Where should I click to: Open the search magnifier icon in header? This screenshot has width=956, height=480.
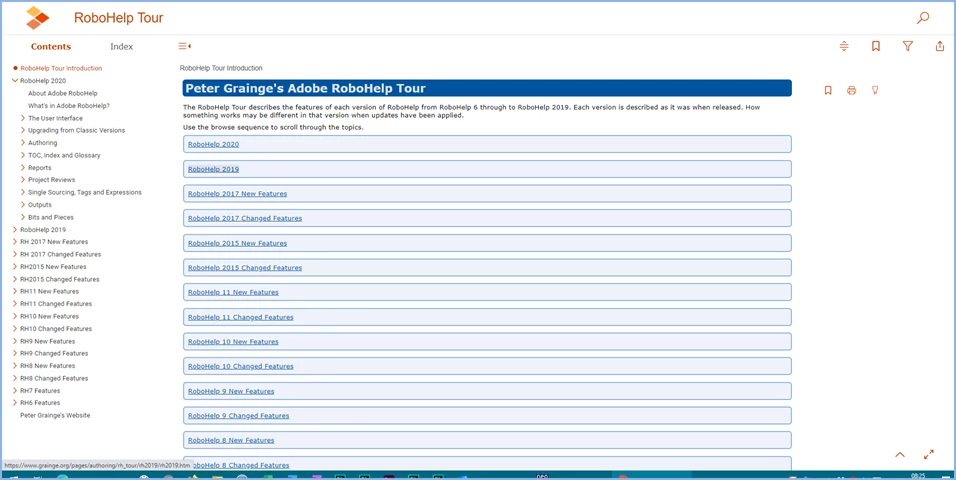(922, 18)
